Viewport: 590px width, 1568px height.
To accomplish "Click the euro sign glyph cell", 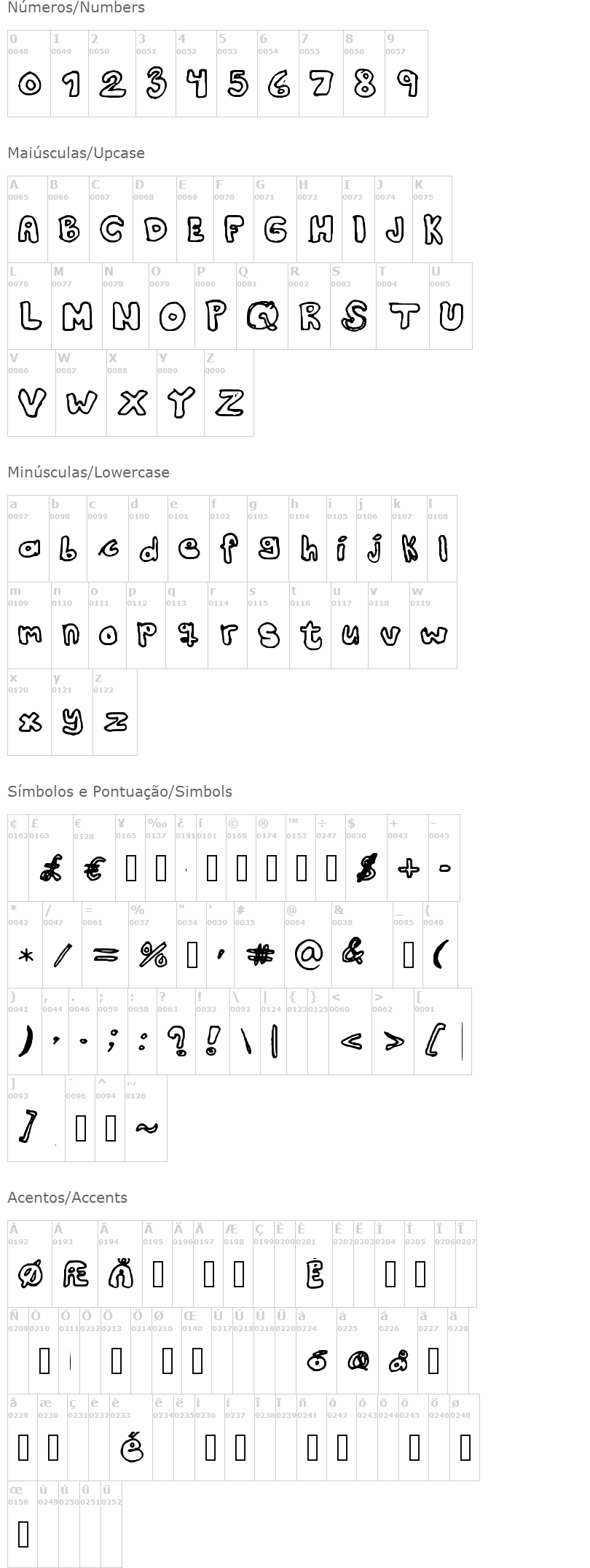I will tap(94, 858).
